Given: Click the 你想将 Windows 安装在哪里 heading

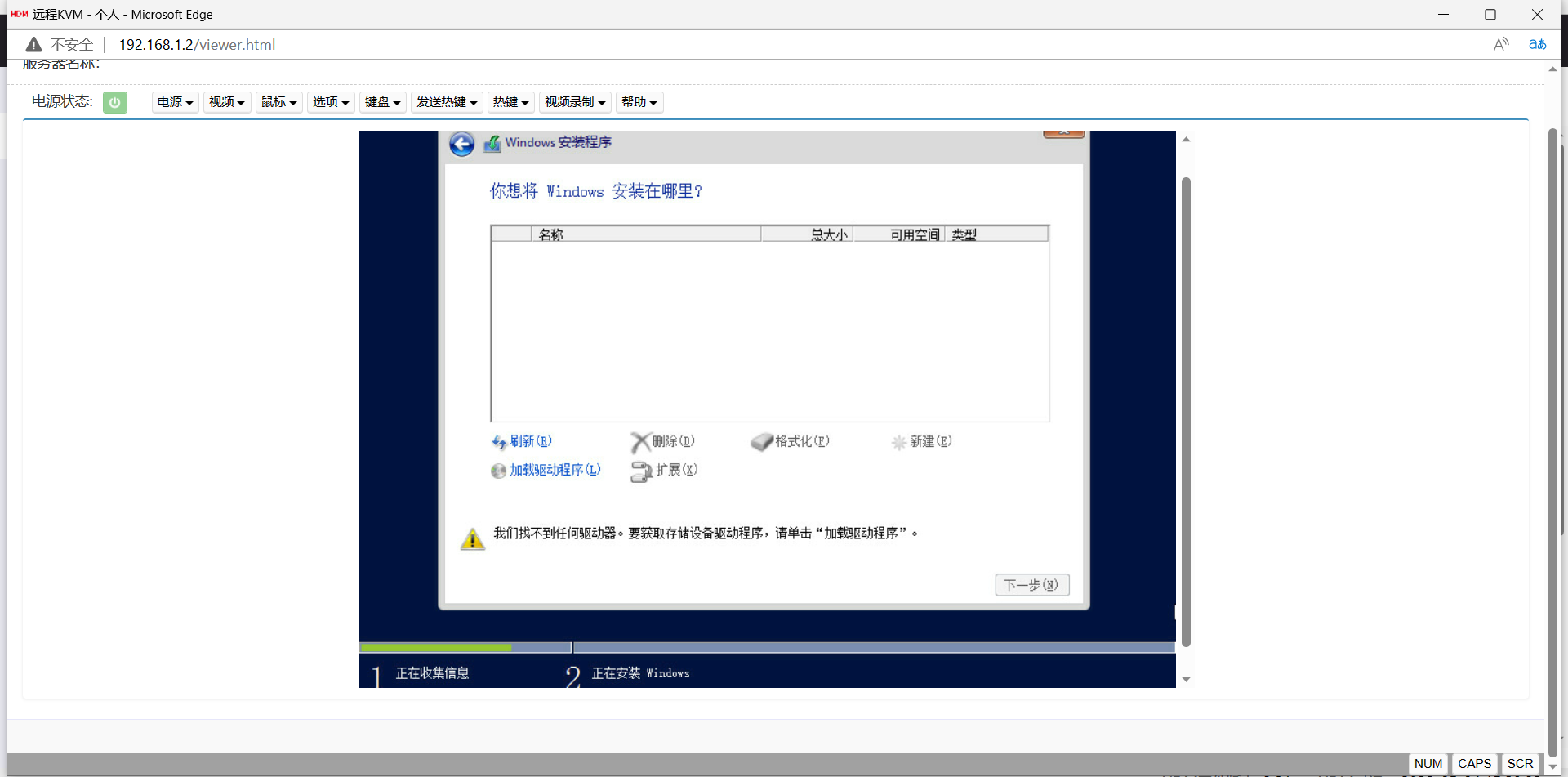Looking at the screenshot, I should [x=596, y=191].
